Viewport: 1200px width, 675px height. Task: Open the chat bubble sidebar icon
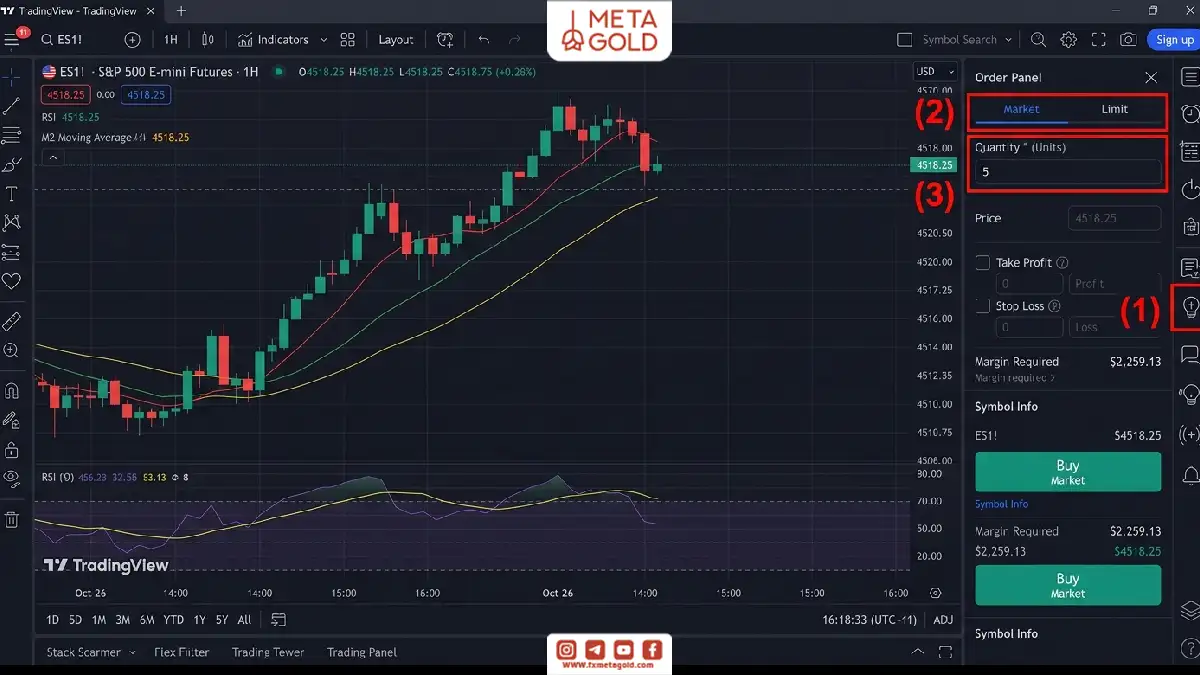tap(1190, 353)
